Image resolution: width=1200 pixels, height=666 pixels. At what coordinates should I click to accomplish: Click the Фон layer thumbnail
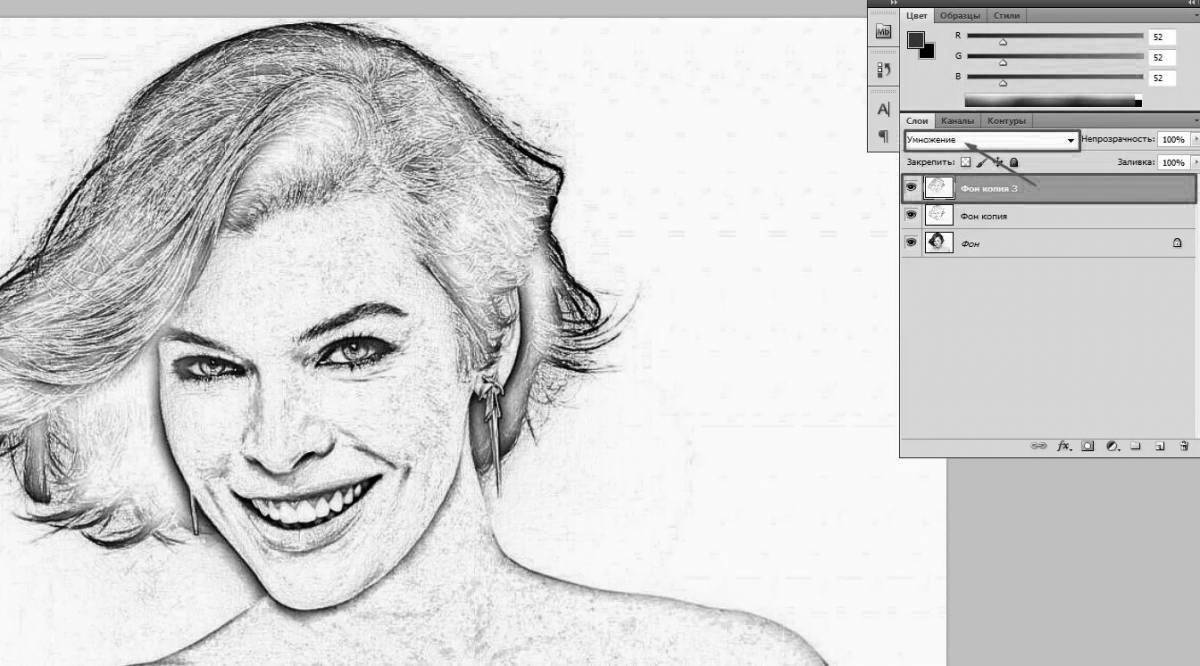click(938, 242)
